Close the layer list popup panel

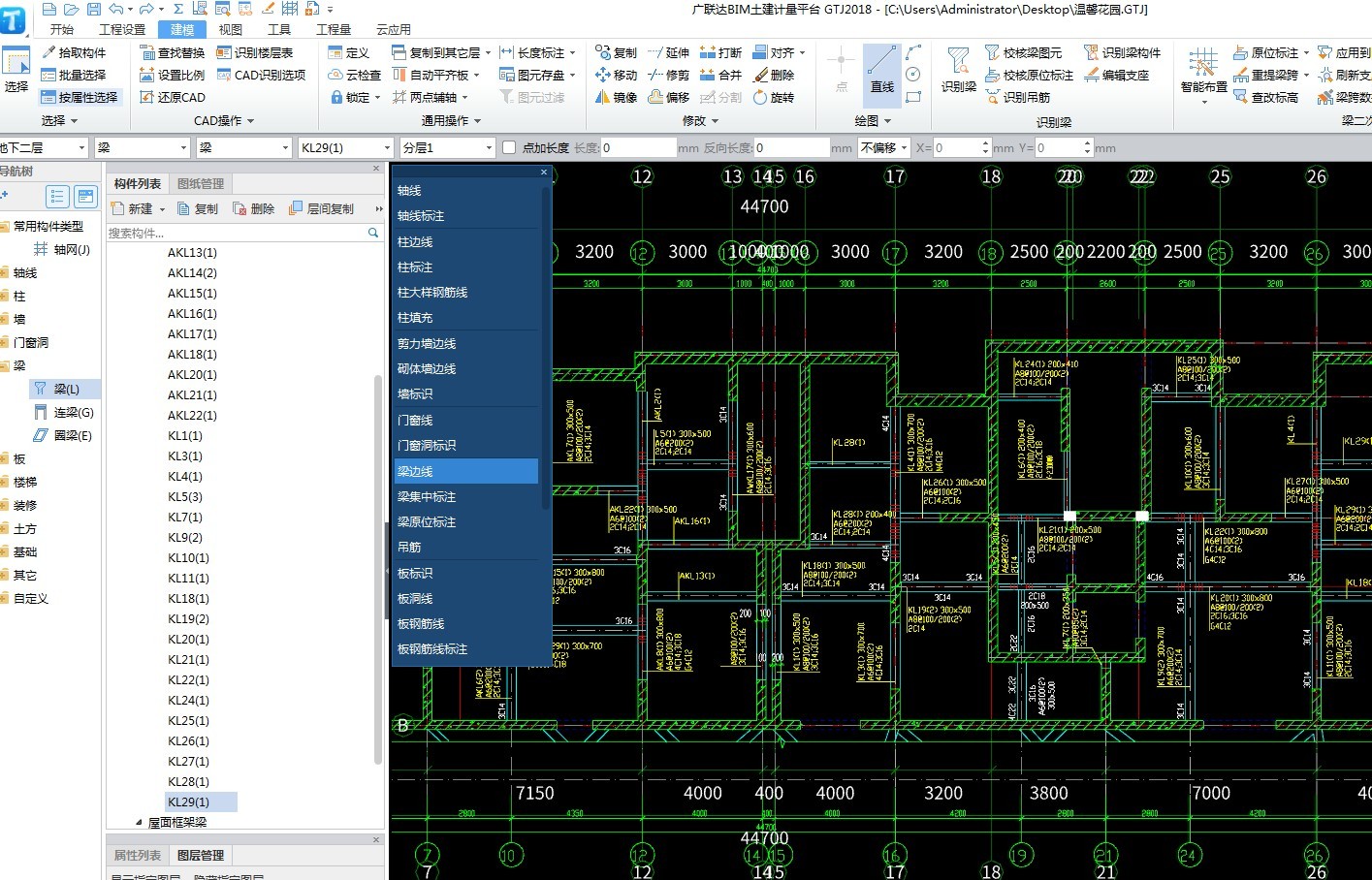[543, 173]
